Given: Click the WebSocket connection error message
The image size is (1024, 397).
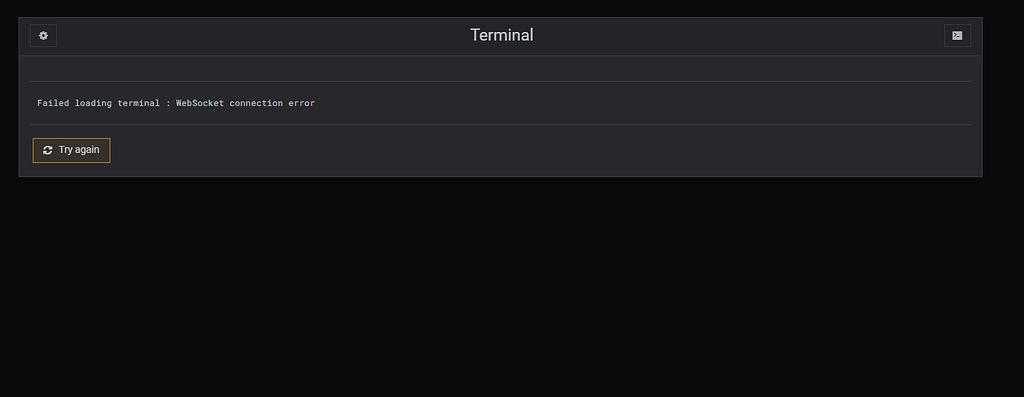Looking at the screenshot, I should click(x=176, y=103).
